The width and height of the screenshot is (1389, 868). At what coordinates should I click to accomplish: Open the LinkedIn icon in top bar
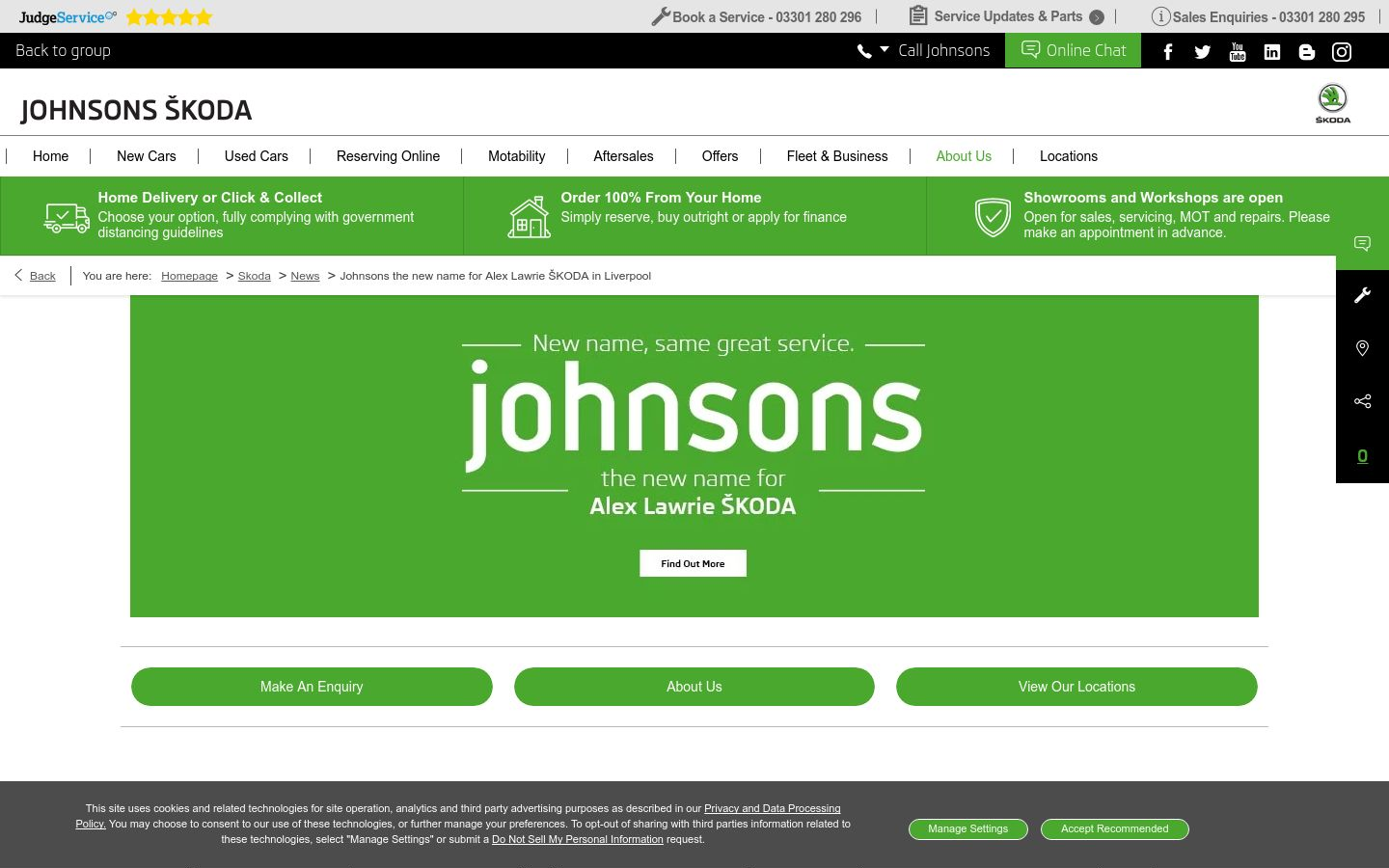click(1272, 52)
